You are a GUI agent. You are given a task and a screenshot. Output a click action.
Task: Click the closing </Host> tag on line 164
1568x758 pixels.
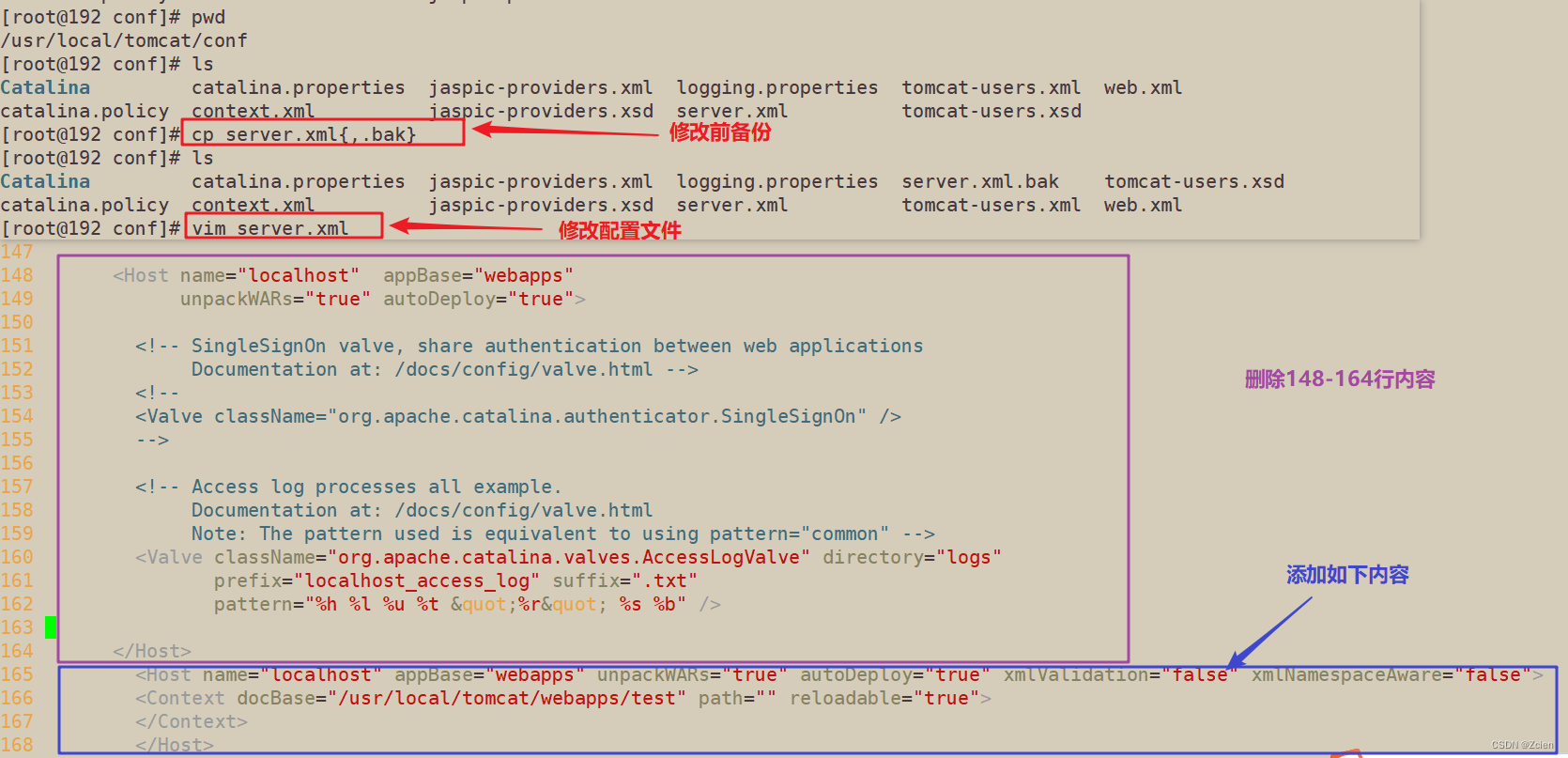pyautogui.click(x=152, y=651)
